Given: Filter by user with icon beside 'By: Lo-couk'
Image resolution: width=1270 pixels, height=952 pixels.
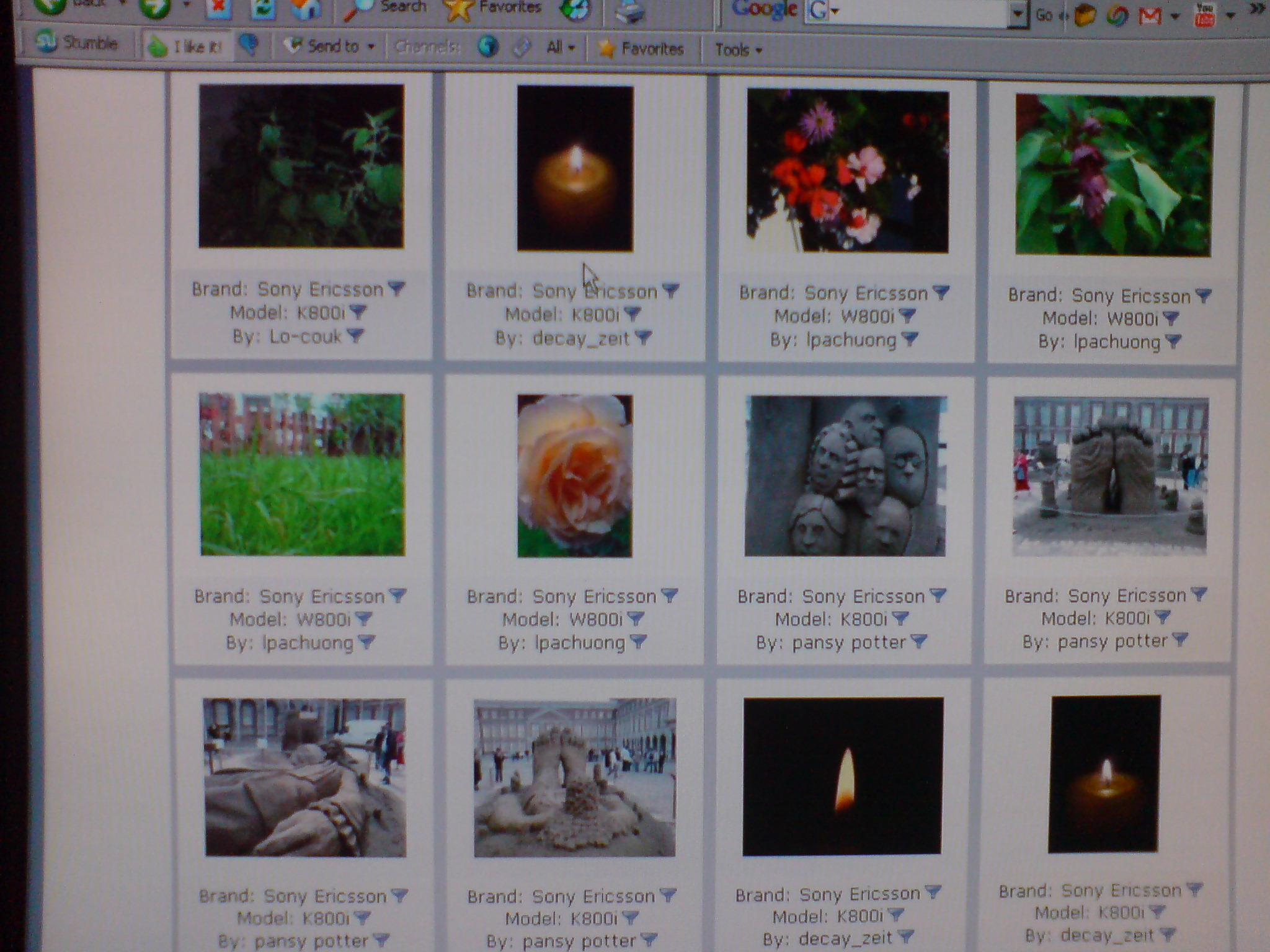Looking at the screenshot, I should click(355, 335).
